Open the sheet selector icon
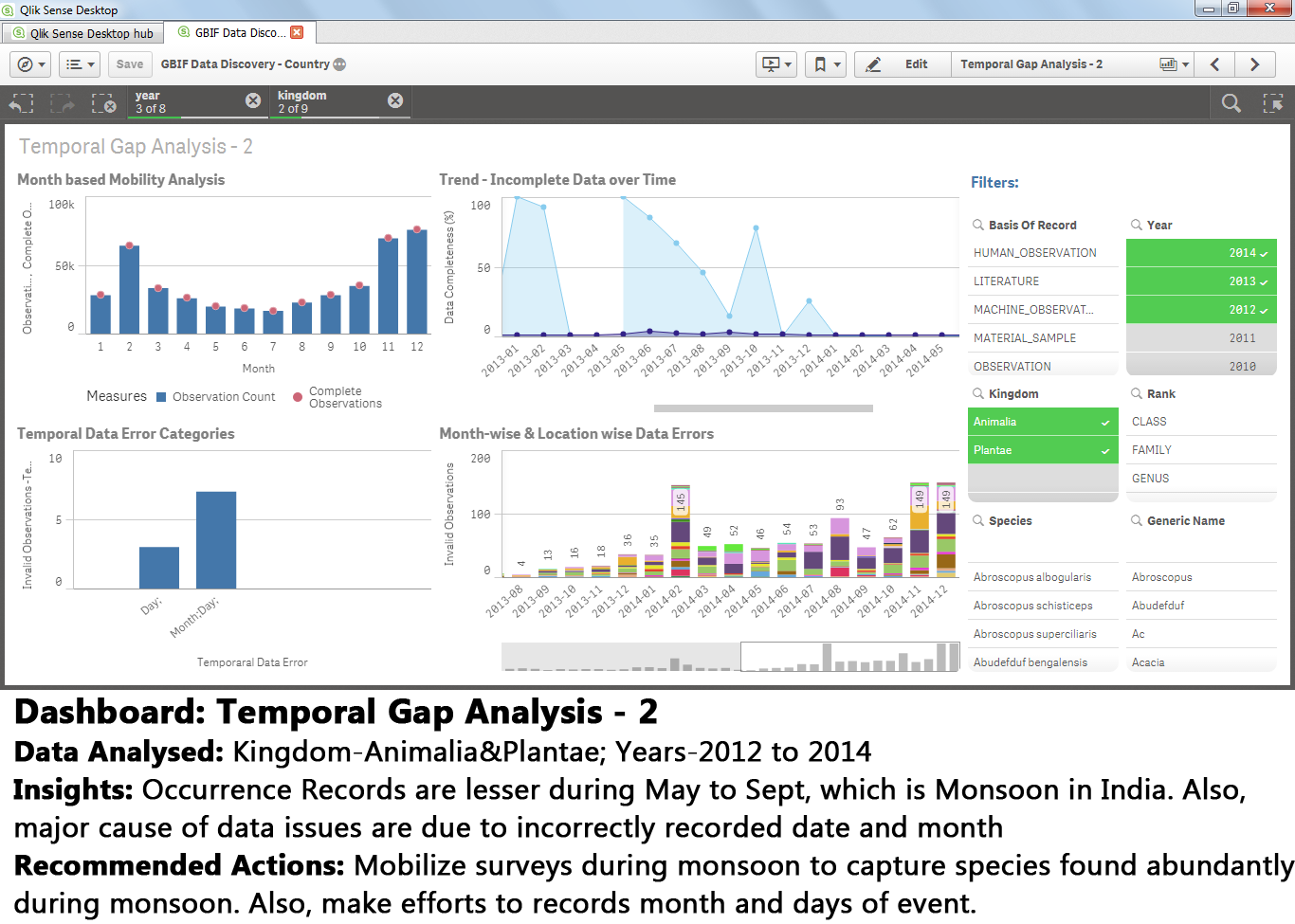This screenshot has height=924, width=1295. [1174, 64]
